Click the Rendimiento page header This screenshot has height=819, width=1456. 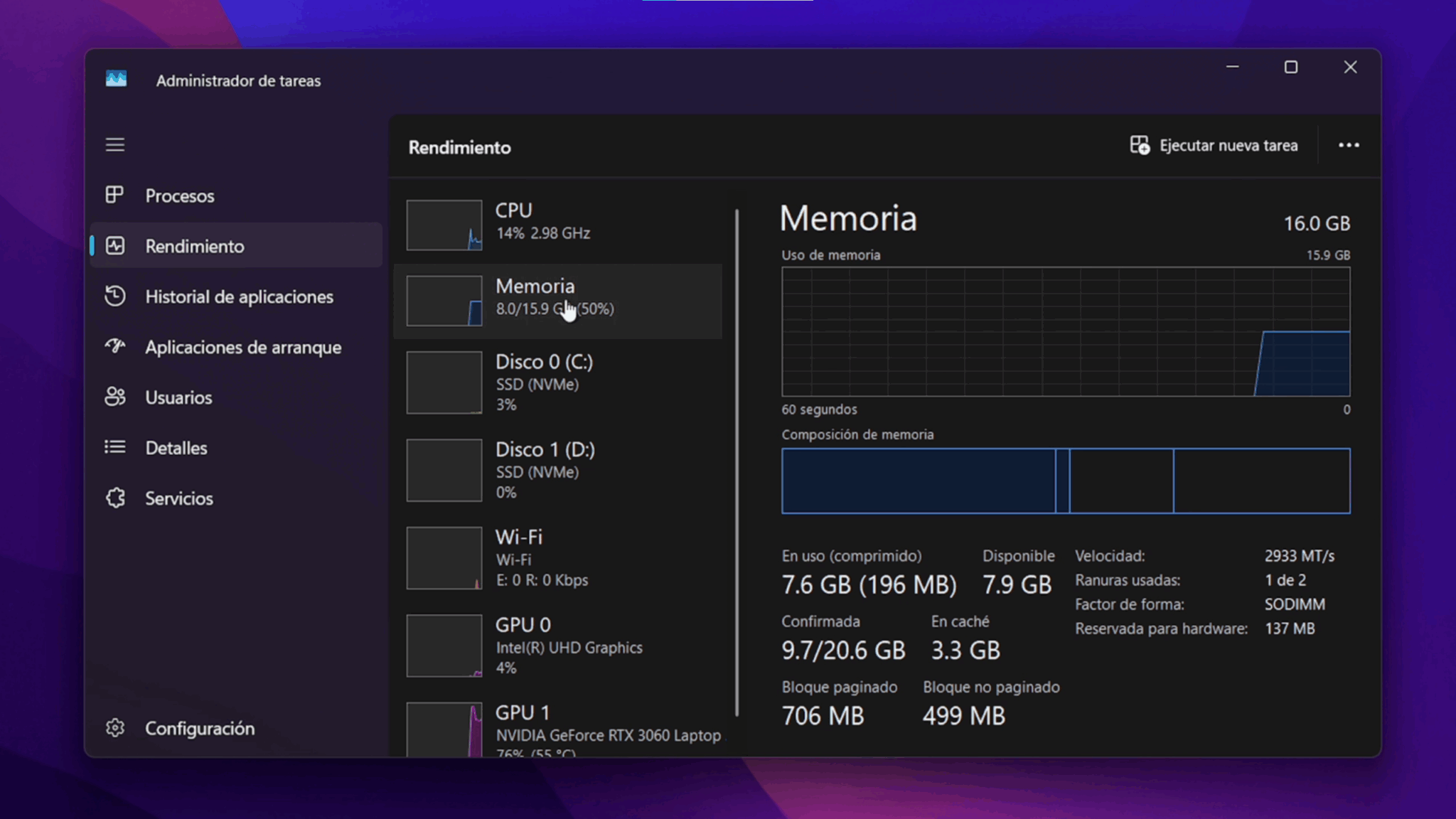point(459,147)
